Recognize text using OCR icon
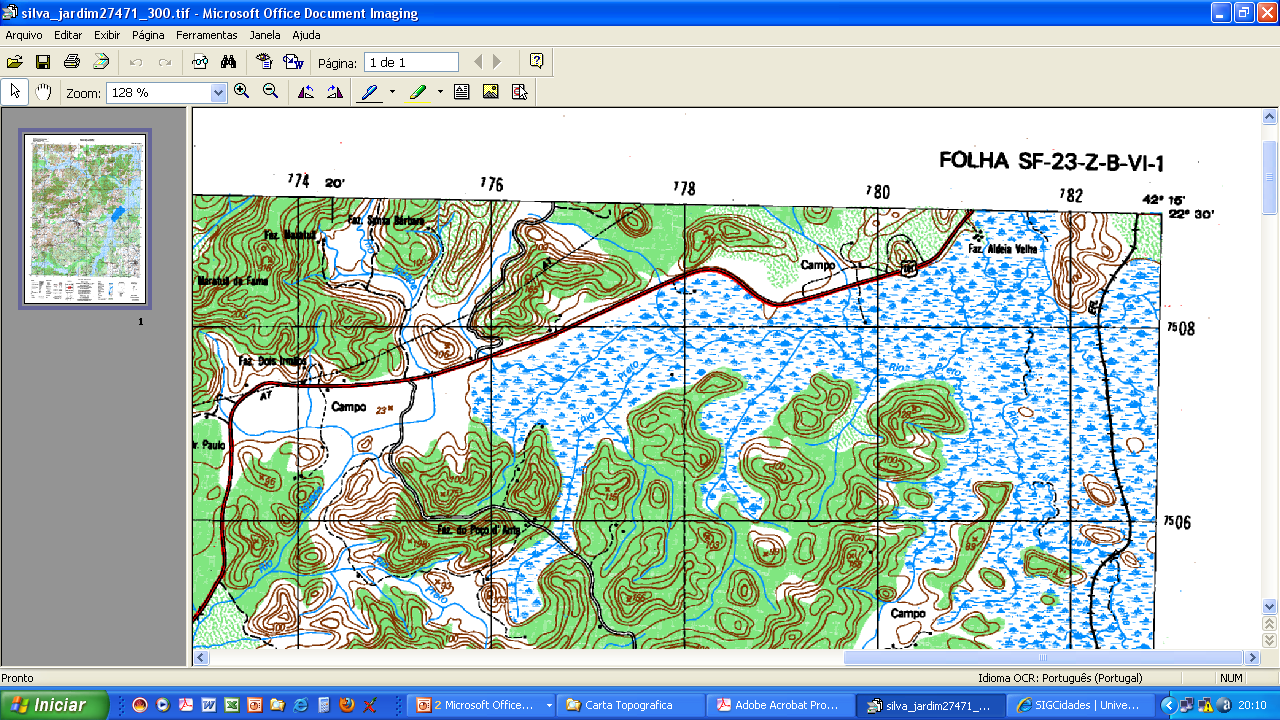Viewport: 1280px width, 720px height. coord(264,62)
